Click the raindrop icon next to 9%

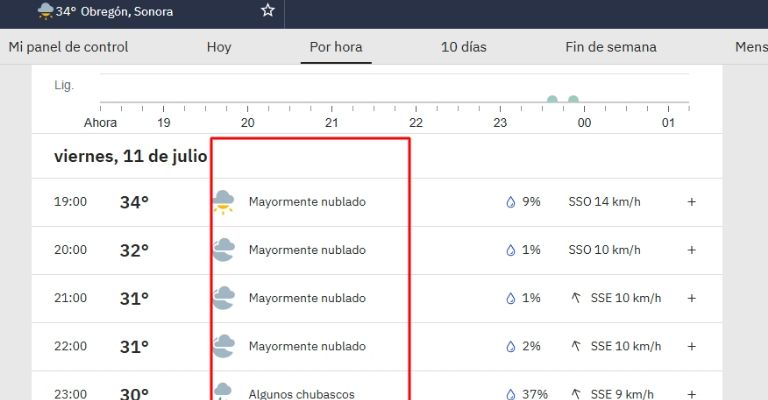pyautogui.click(x=510, y=202)
